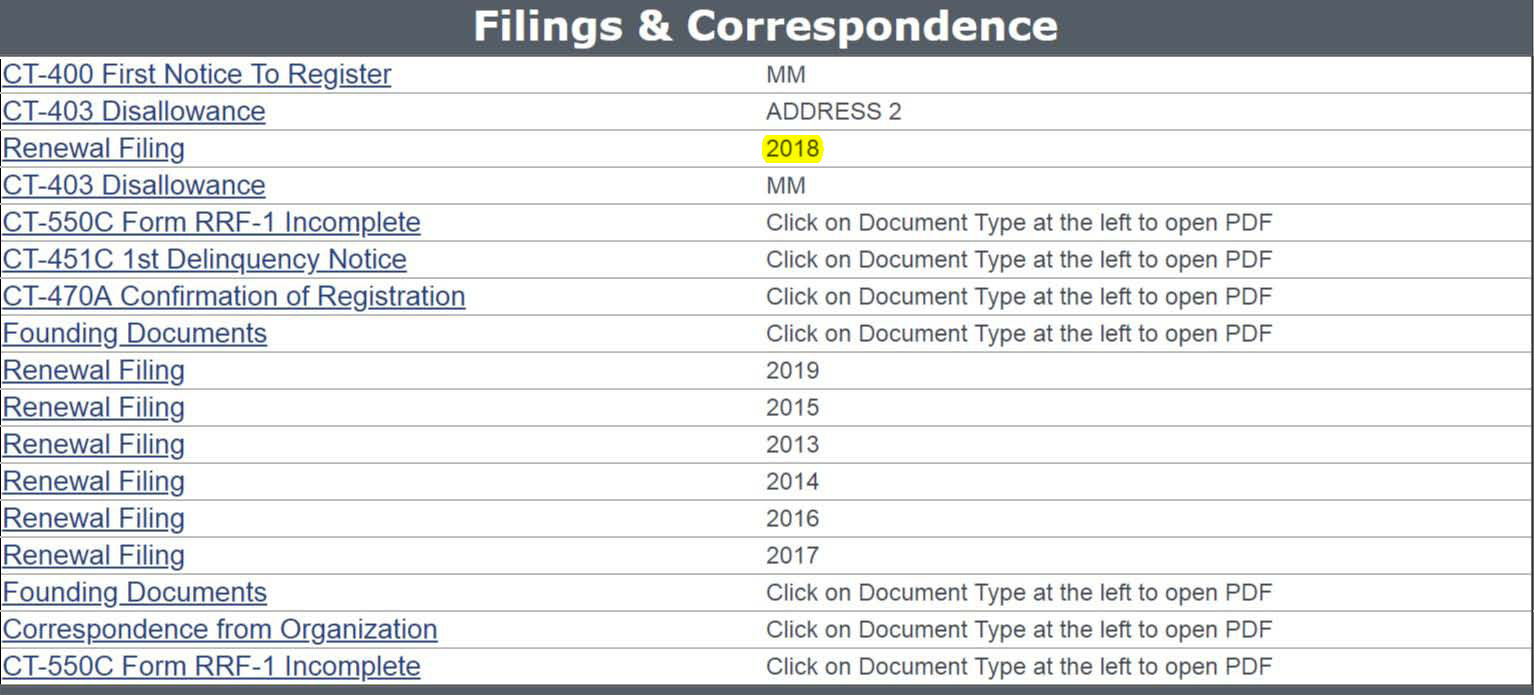Open the last CT-550C Form RRF-1 Incomplete link

[212, 667]
